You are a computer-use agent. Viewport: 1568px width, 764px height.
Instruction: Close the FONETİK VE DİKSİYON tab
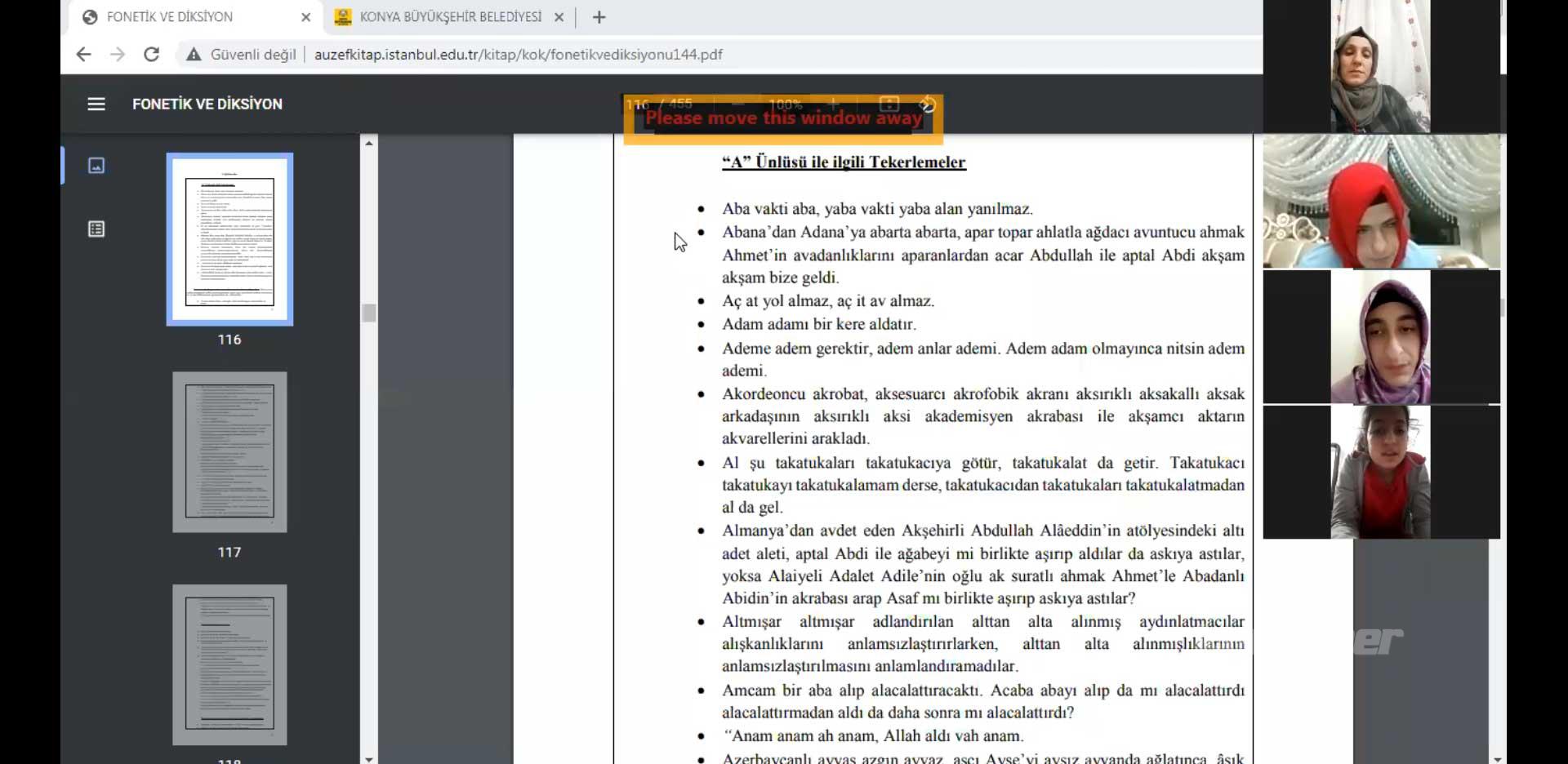coord(305,17)
